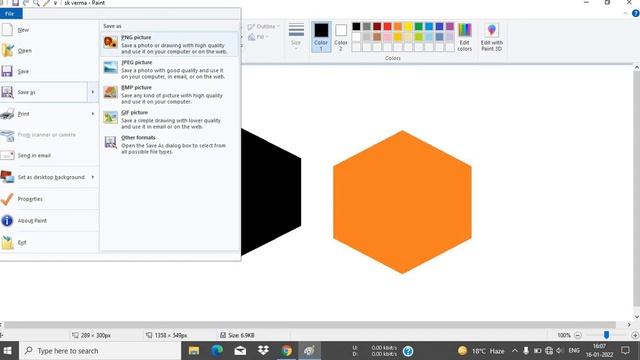The width and height of the screenshot is (640, 360).
Task: Open File Explorer from the taskbar
Action: click(x=194, y=351)
